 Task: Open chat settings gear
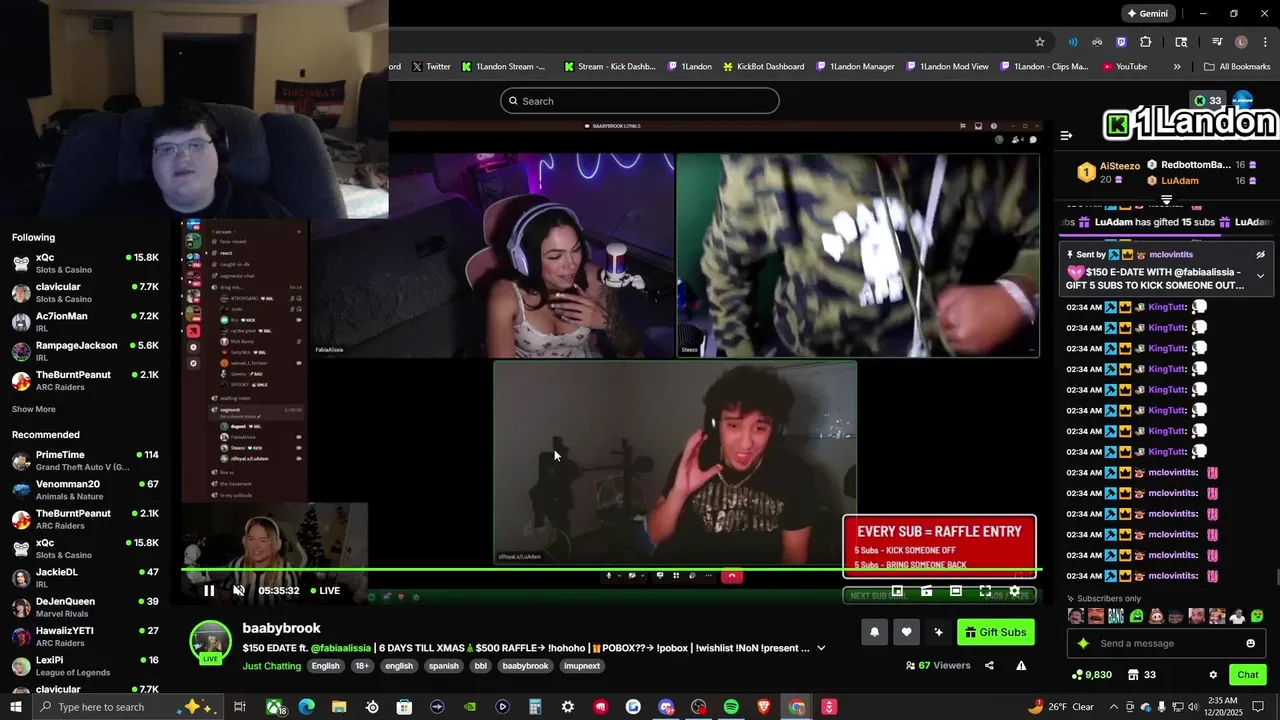(1213, 675)
